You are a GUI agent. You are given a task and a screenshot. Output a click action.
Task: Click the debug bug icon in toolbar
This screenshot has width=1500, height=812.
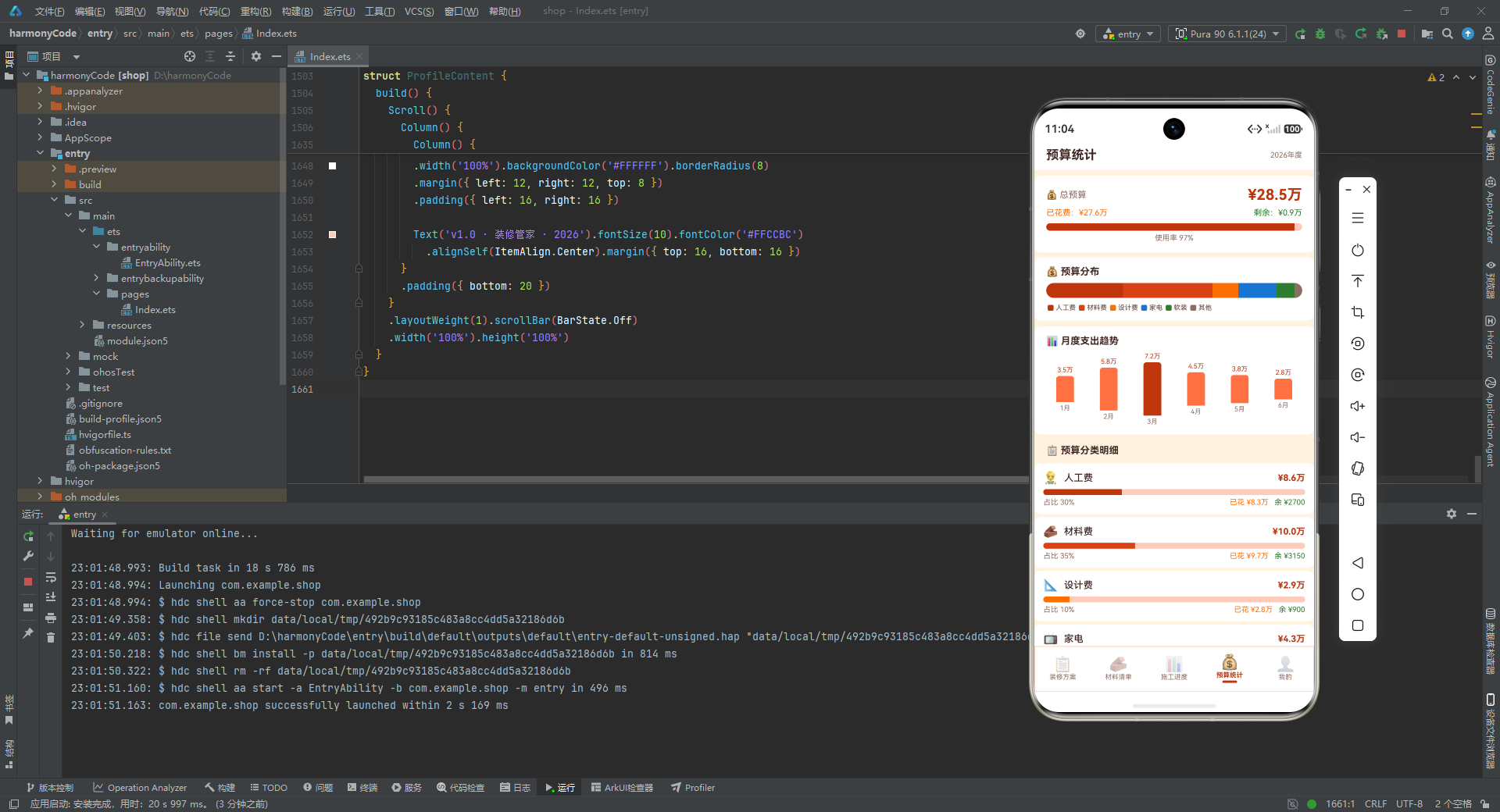[1320, 34]
